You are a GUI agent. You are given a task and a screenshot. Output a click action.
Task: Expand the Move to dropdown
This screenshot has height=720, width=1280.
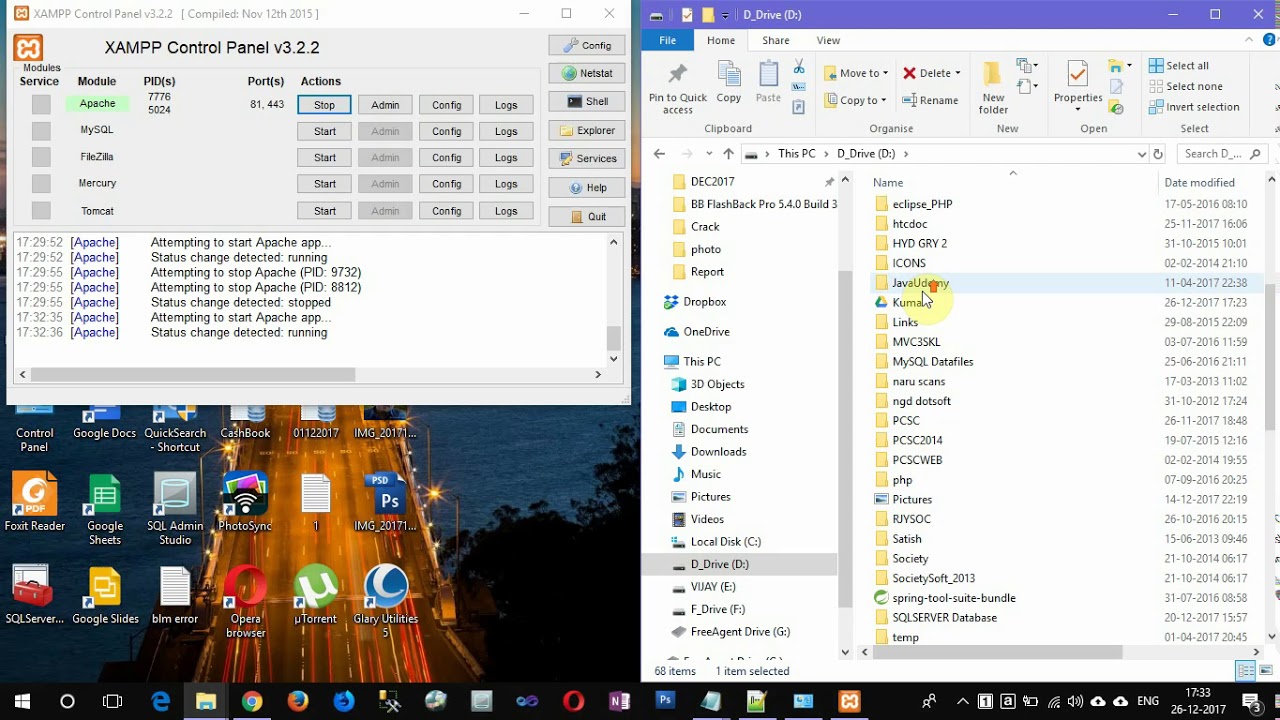pyautogui.click(x=885, y=73)
